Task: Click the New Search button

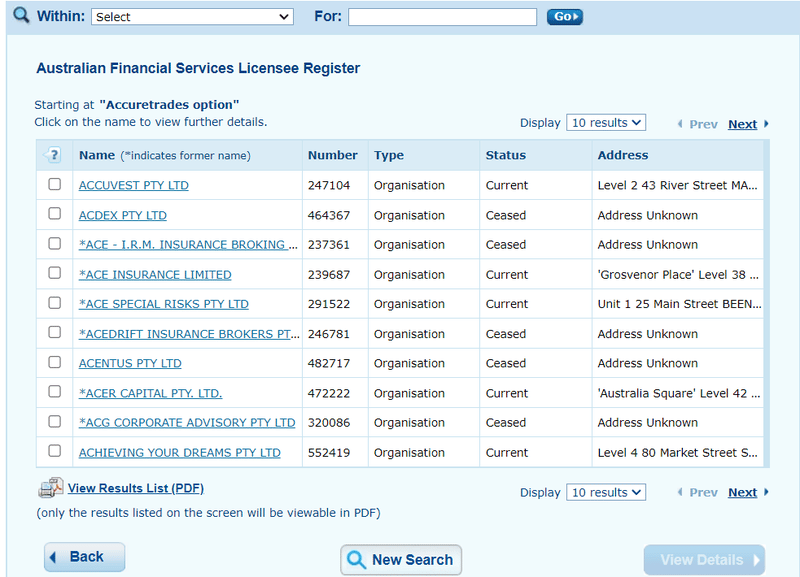Action: coord(401,560)
